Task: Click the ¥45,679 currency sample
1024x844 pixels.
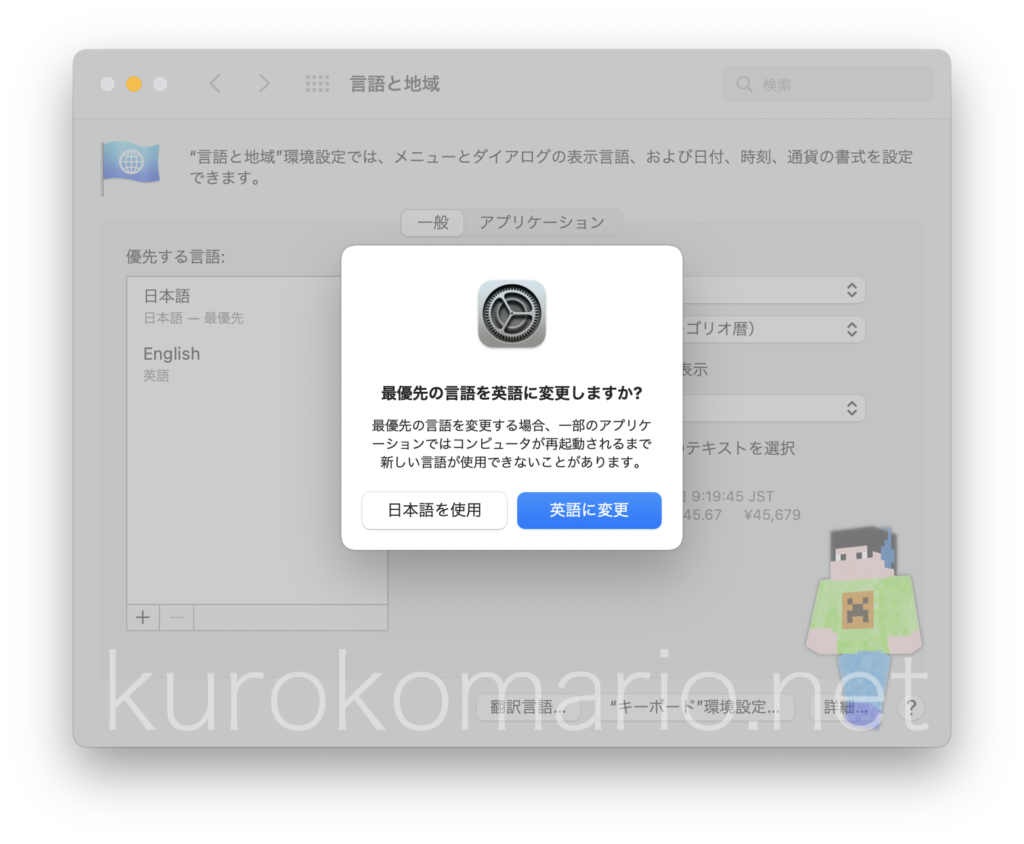Action: click(x=772, y=515)
